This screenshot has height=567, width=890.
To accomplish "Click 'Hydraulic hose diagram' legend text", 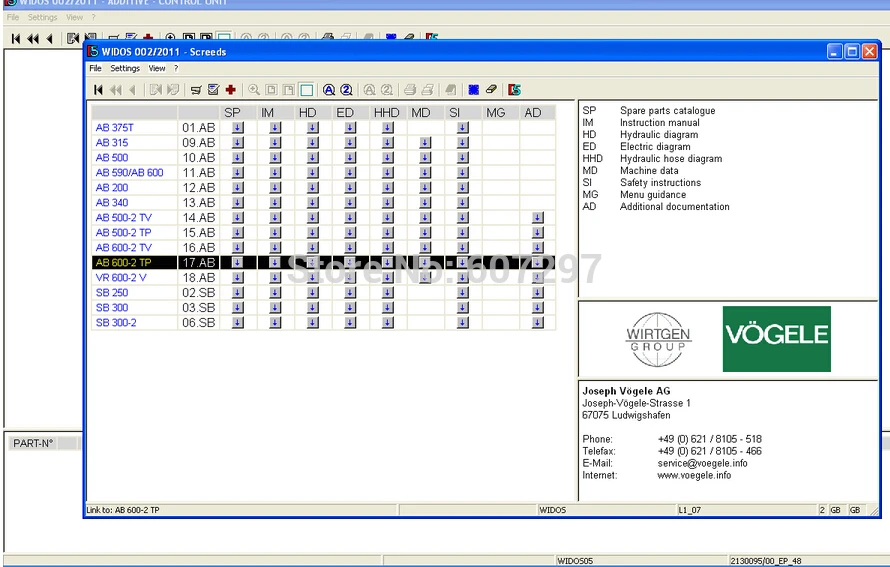I will point(671,158).
